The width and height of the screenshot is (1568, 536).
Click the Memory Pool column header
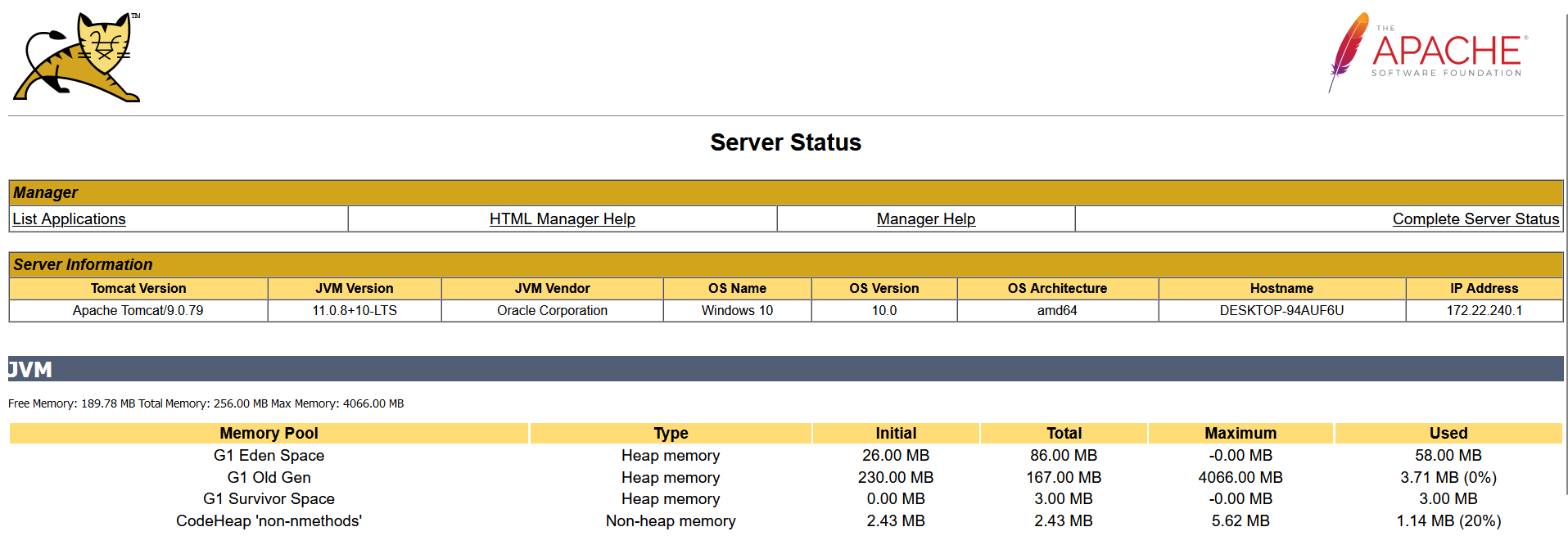(x=269, y=433)
